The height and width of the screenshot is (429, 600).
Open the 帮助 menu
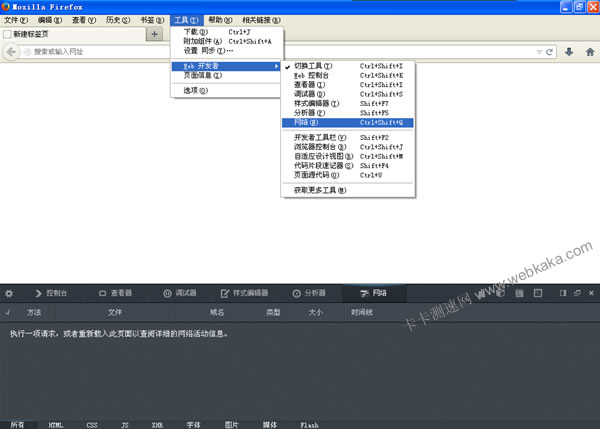tap(220, 20)
